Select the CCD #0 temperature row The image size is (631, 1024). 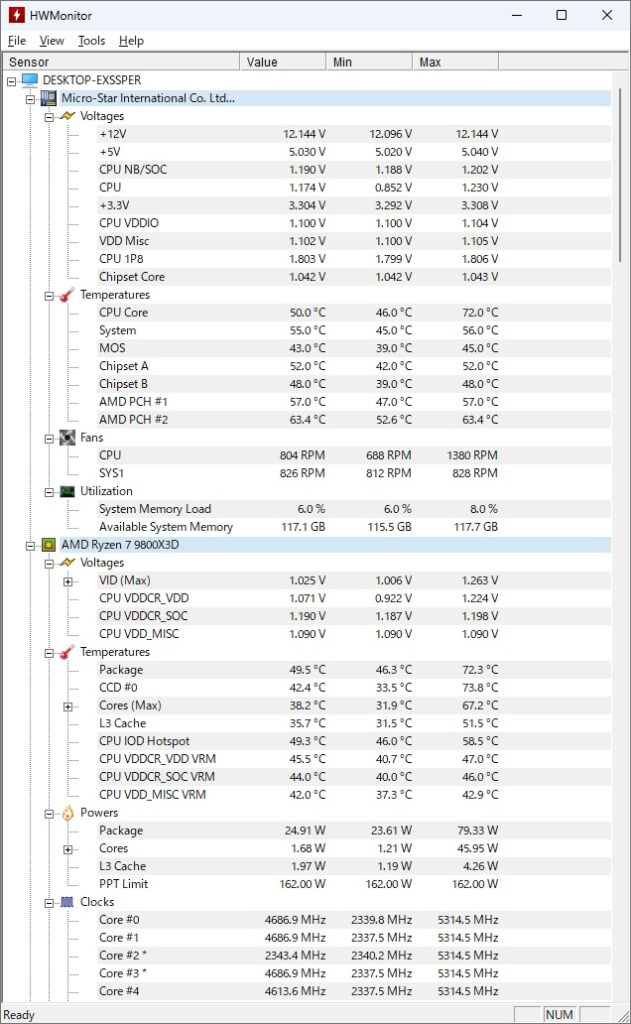click(353, 687)
